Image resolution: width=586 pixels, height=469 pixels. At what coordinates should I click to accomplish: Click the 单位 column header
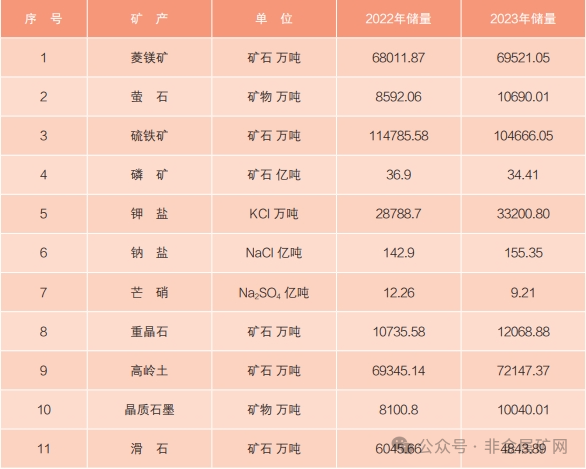[274, 18]
